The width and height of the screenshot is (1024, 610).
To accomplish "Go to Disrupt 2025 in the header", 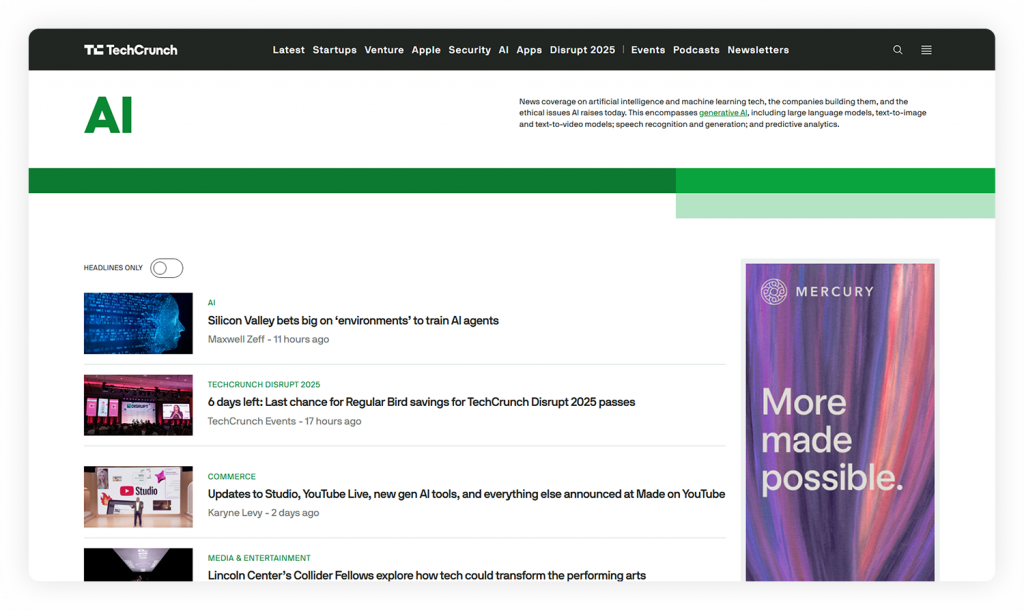I will coord(583,50).
